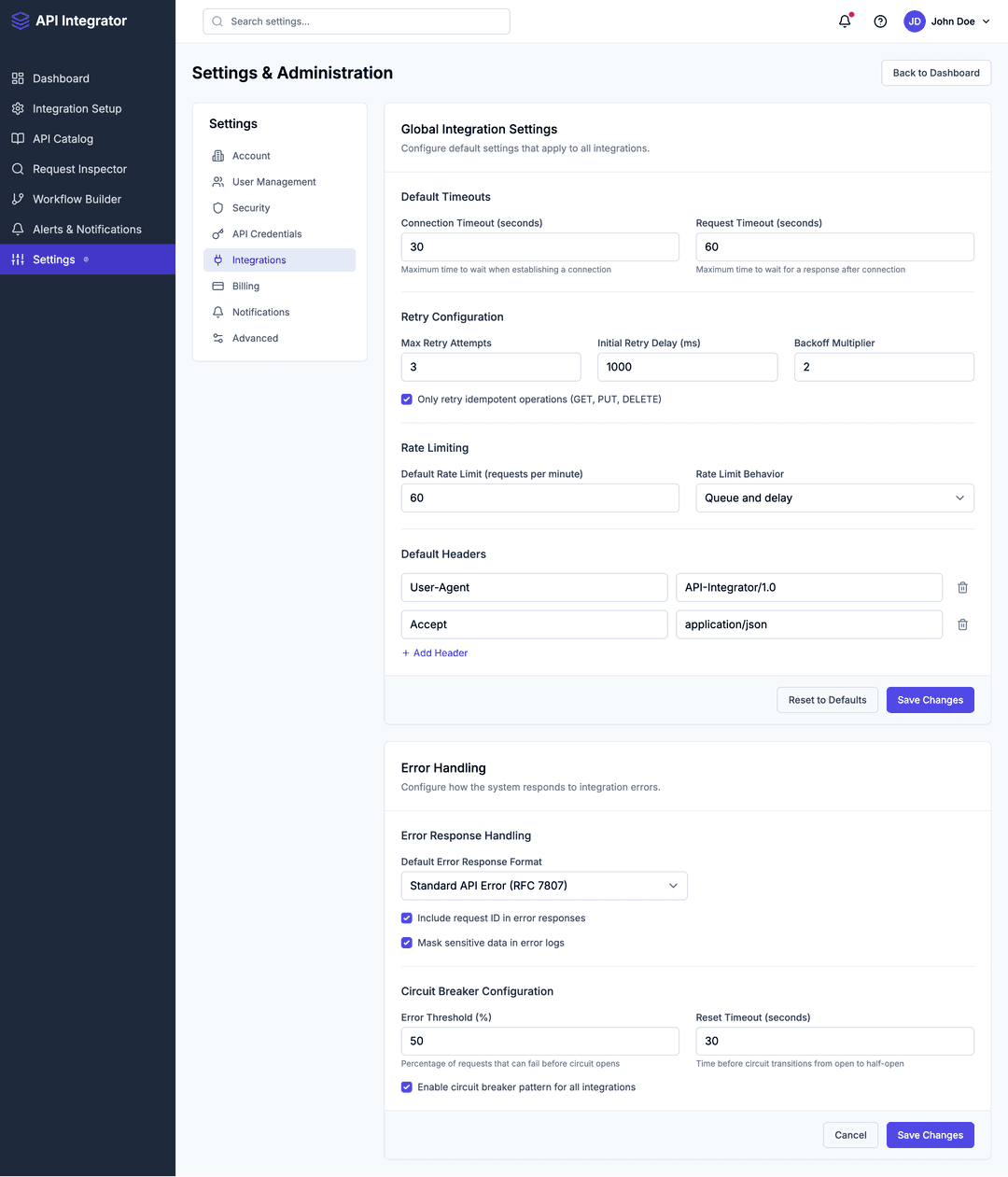Click the notification bell icon
The image size is (1008, 1177).
[x=844, y=21]
